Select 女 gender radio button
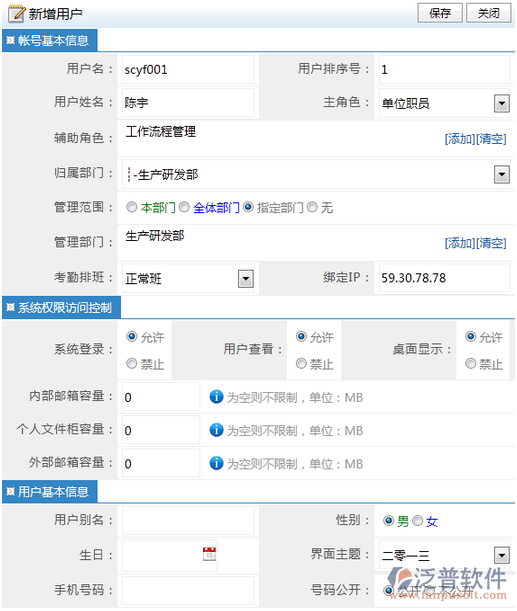 point(417,521)
